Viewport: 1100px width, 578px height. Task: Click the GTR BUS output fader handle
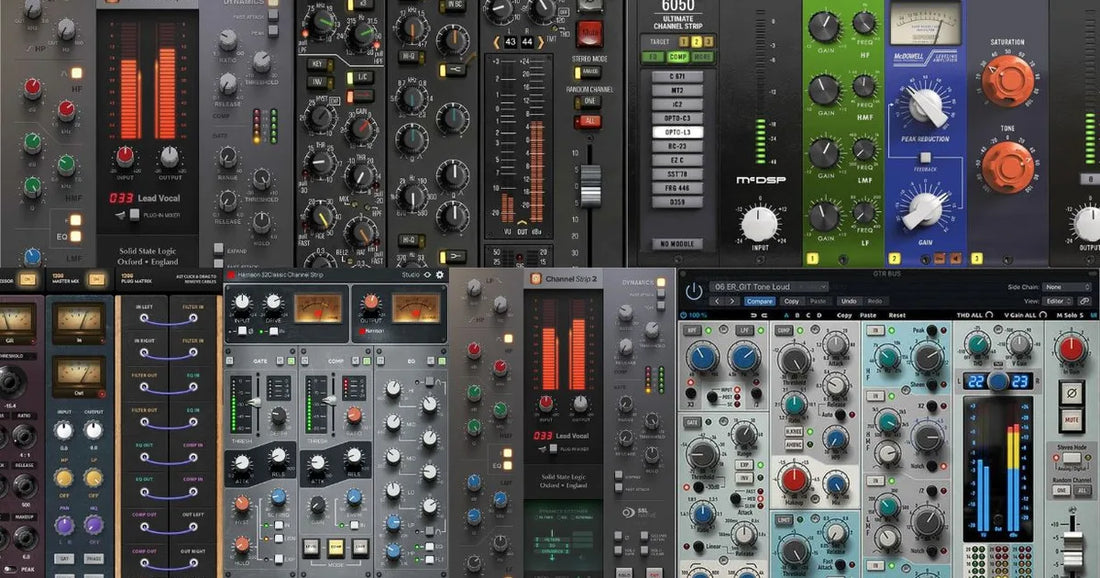pos(1071,549)
